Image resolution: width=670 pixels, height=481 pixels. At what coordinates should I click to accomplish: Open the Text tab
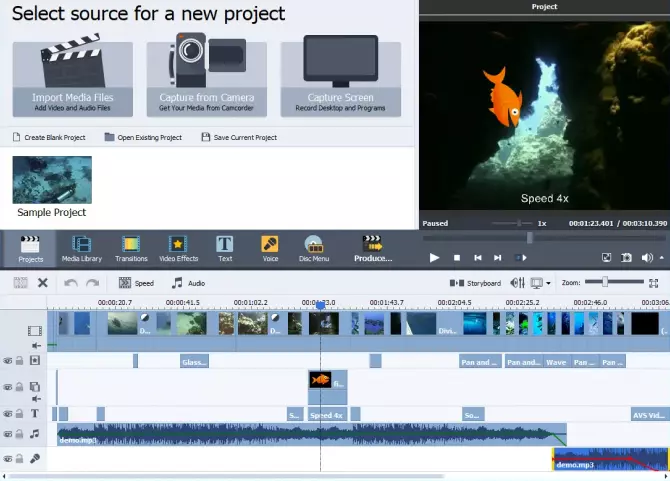click(225, 249)
